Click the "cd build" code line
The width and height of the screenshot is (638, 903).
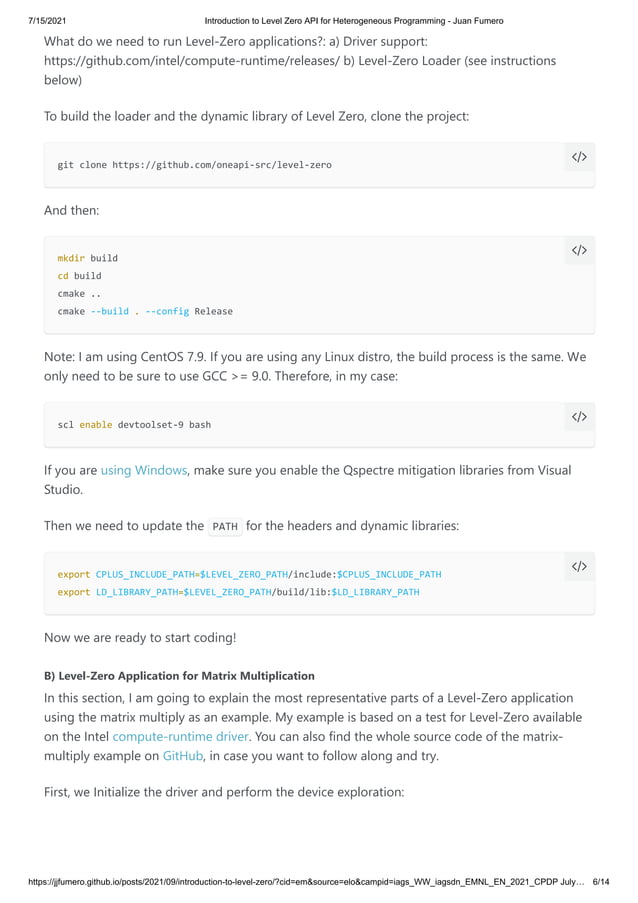tap(79, 276)
